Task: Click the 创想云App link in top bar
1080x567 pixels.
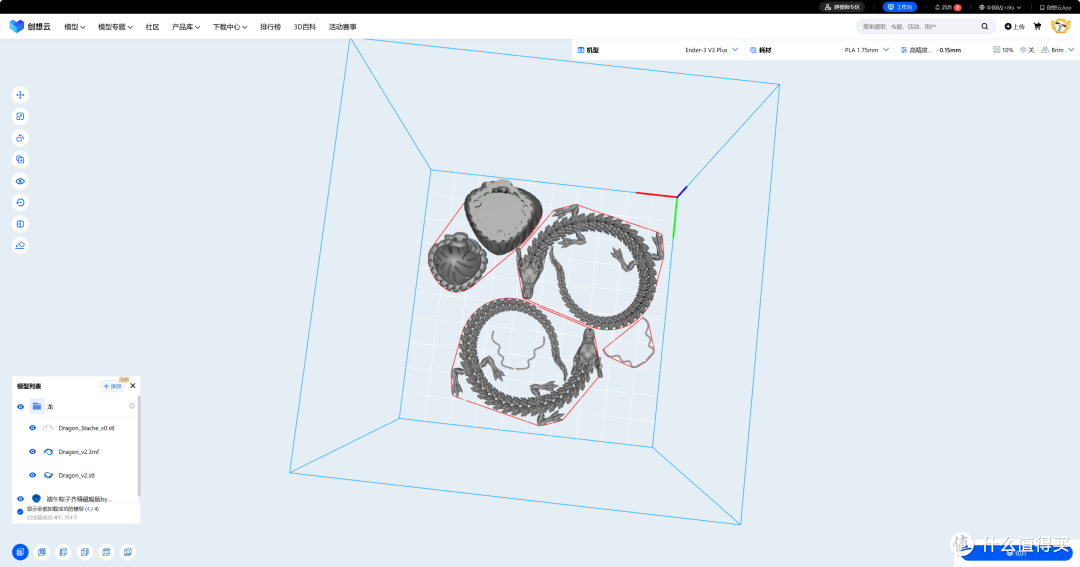Action: click(1055, 7)
